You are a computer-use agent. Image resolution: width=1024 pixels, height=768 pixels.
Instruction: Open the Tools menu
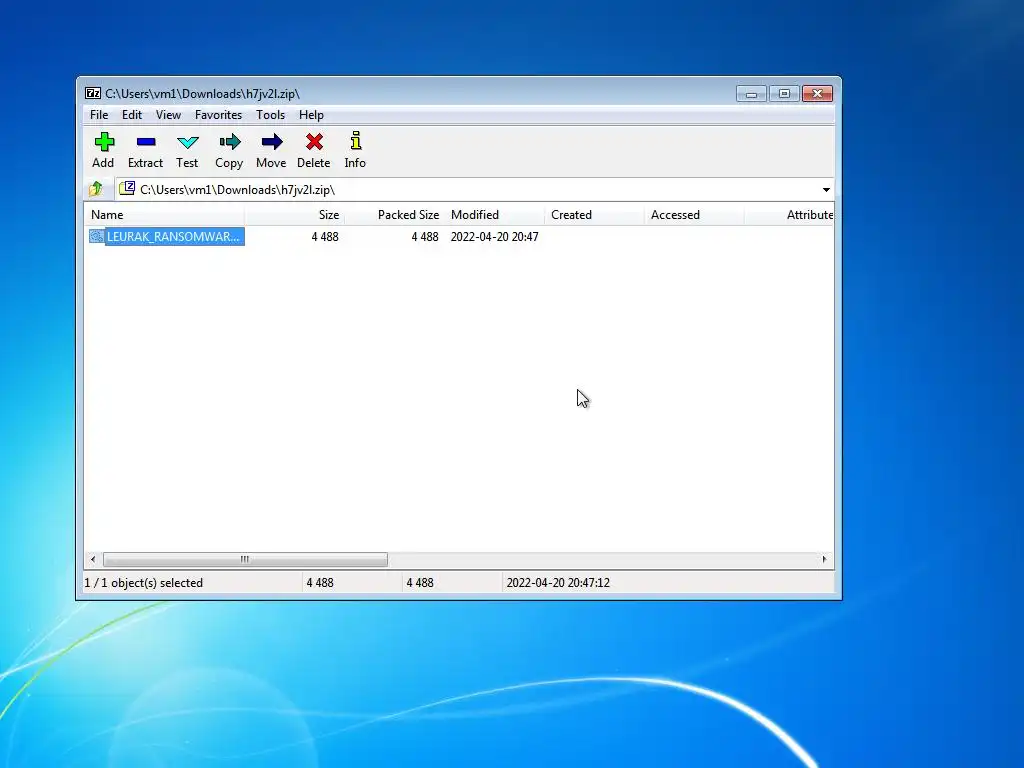pyautogui.click(x=270, y=115)
